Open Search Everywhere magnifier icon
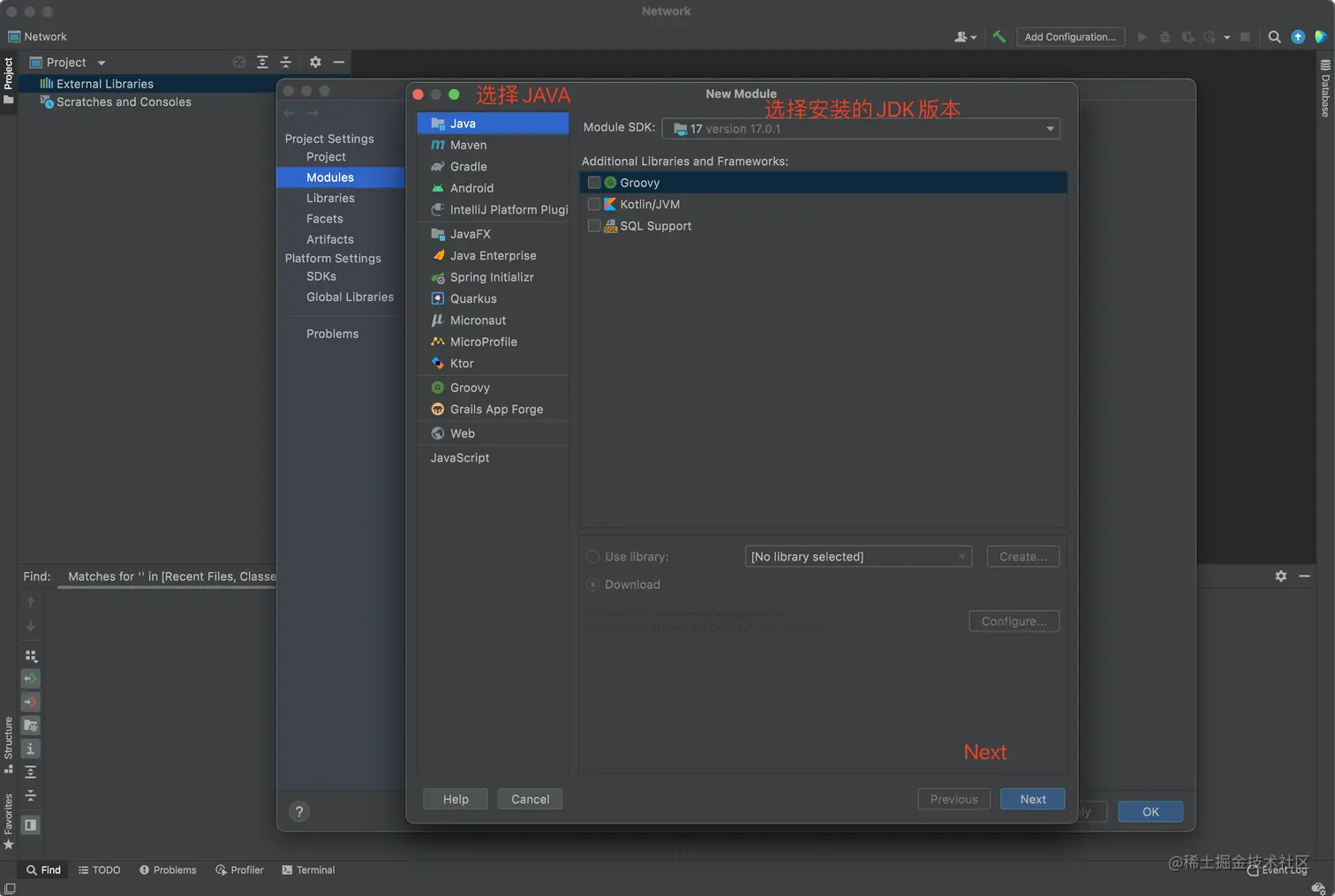This screenshot has width=1335, height=896. [x=1274, y=37]
